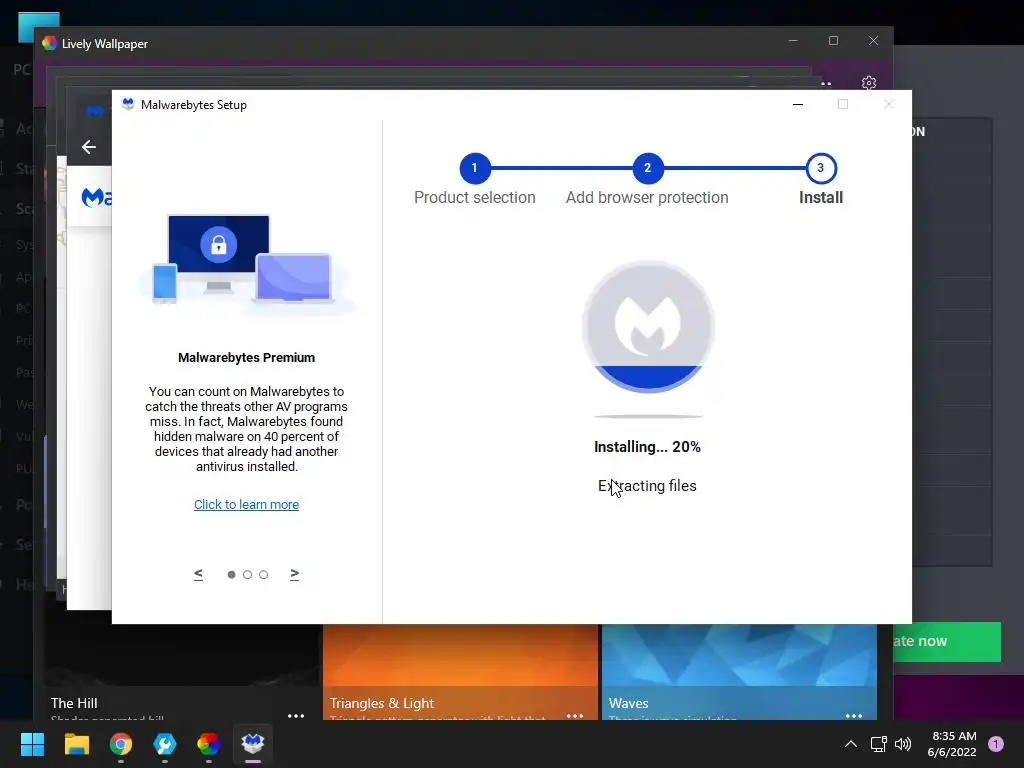1024x768 pixels.
Task: Click the Product selection step label
Action: [x=475, y=197]
